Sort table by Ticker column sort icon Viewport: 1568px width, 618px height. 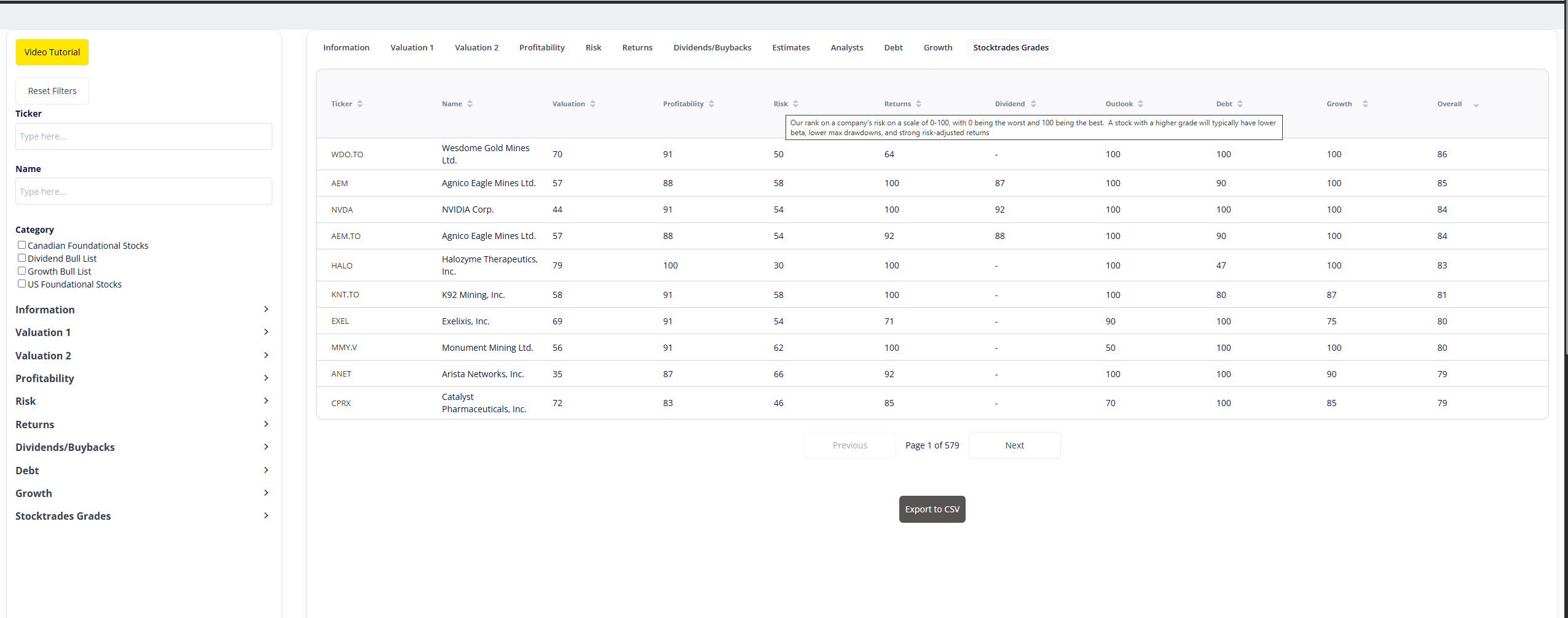(x=360, y=104)
